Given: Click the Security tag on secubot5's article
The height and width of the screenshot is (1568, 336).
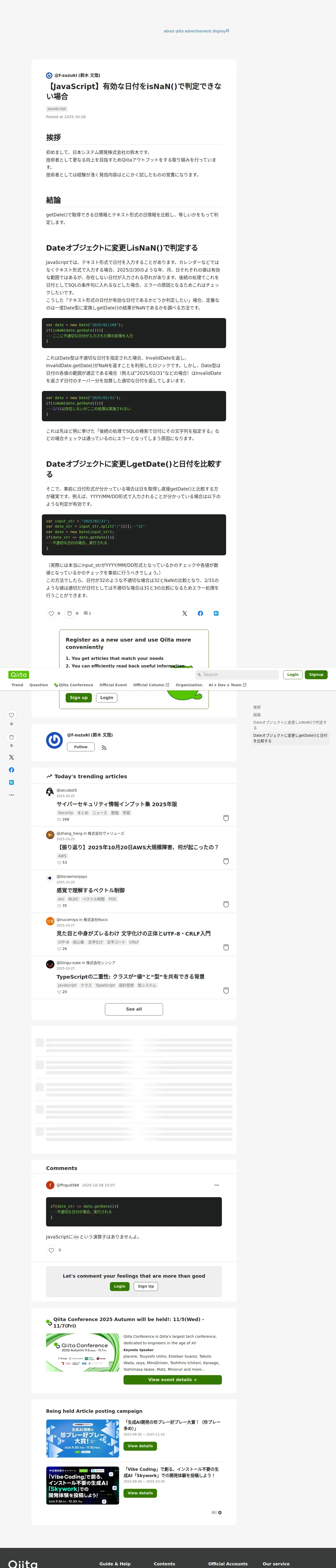Looking at the screenshot, I should 65,812.
